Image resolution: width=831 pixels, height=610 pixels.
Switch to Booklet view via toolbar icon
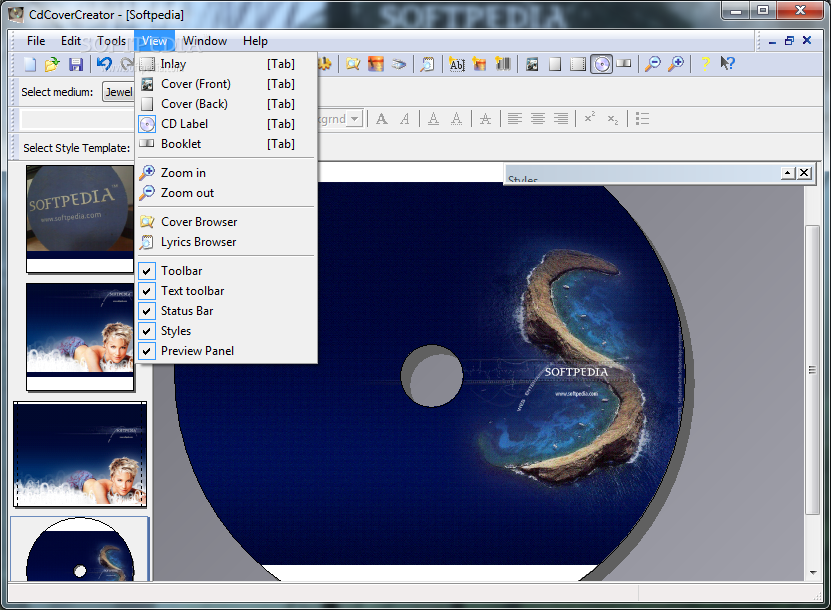tap(624, 64)
